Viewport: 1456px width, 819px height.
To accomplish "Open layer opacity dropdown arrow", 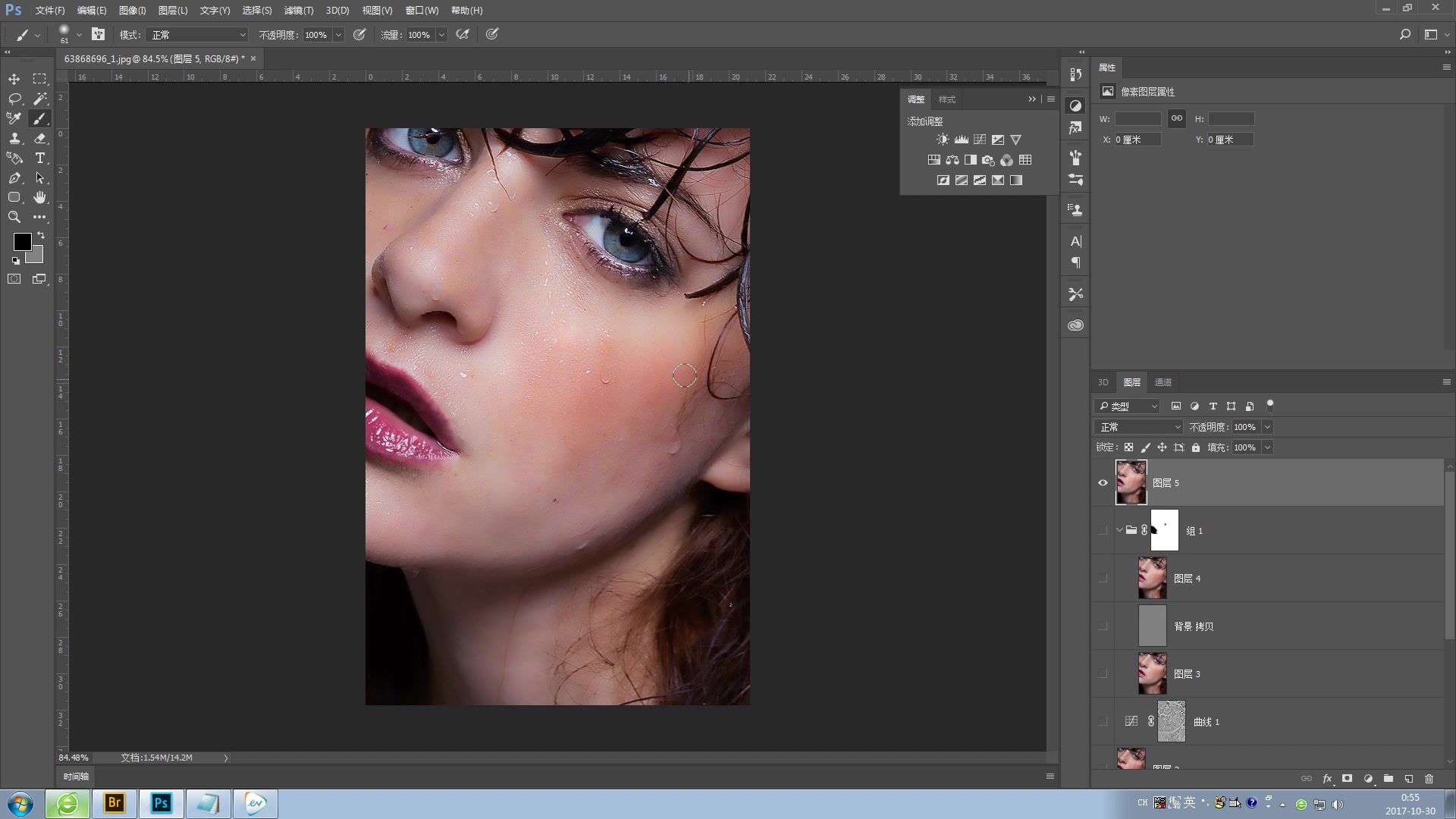I will pos(1267,427).
